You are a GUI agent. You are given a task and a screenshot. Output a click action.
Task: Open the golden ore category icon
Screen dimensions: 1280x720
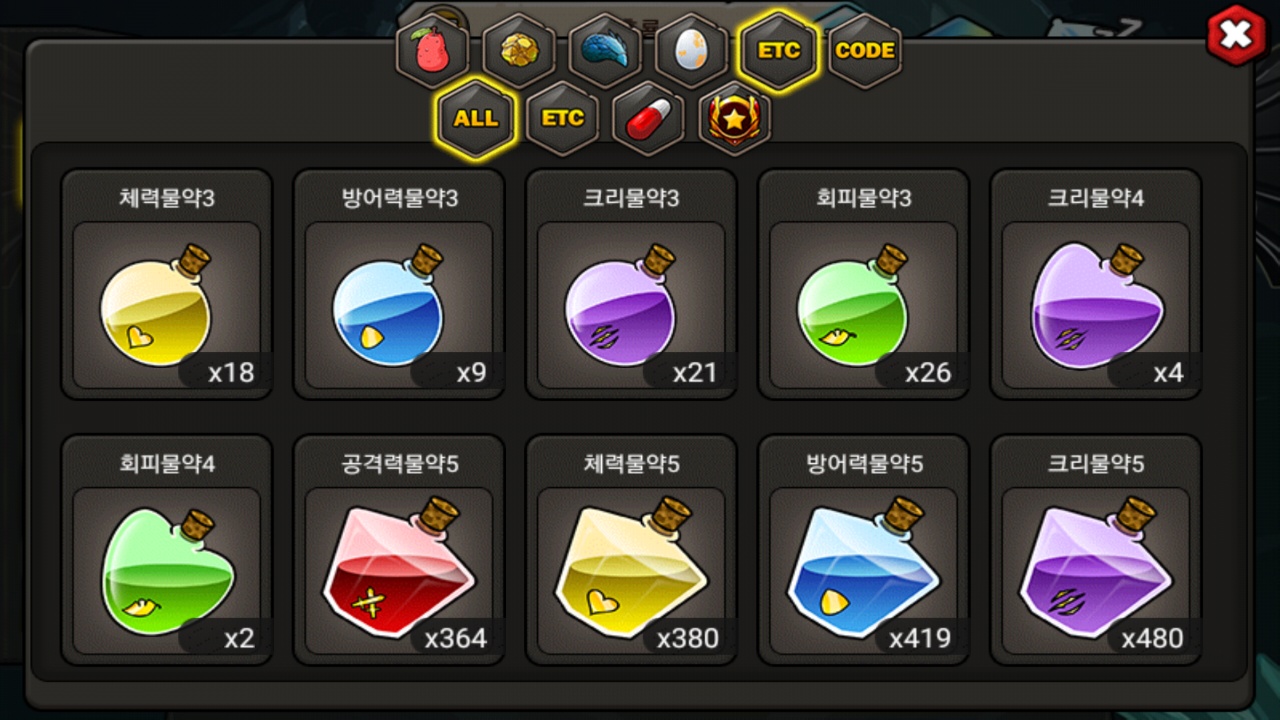tap(519, 51)
